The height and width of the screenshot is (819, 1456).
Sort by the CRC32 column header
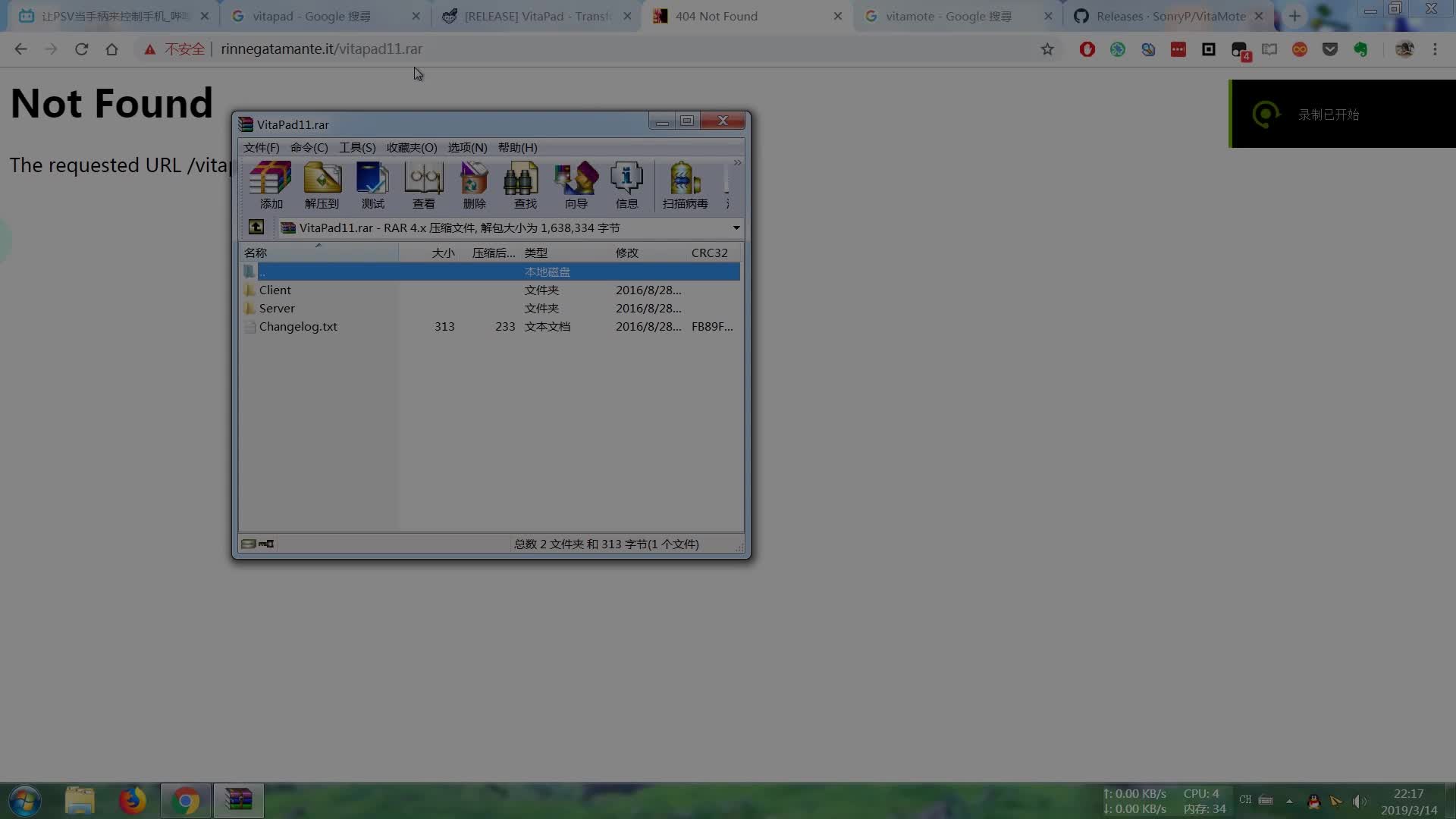[713, 253]
